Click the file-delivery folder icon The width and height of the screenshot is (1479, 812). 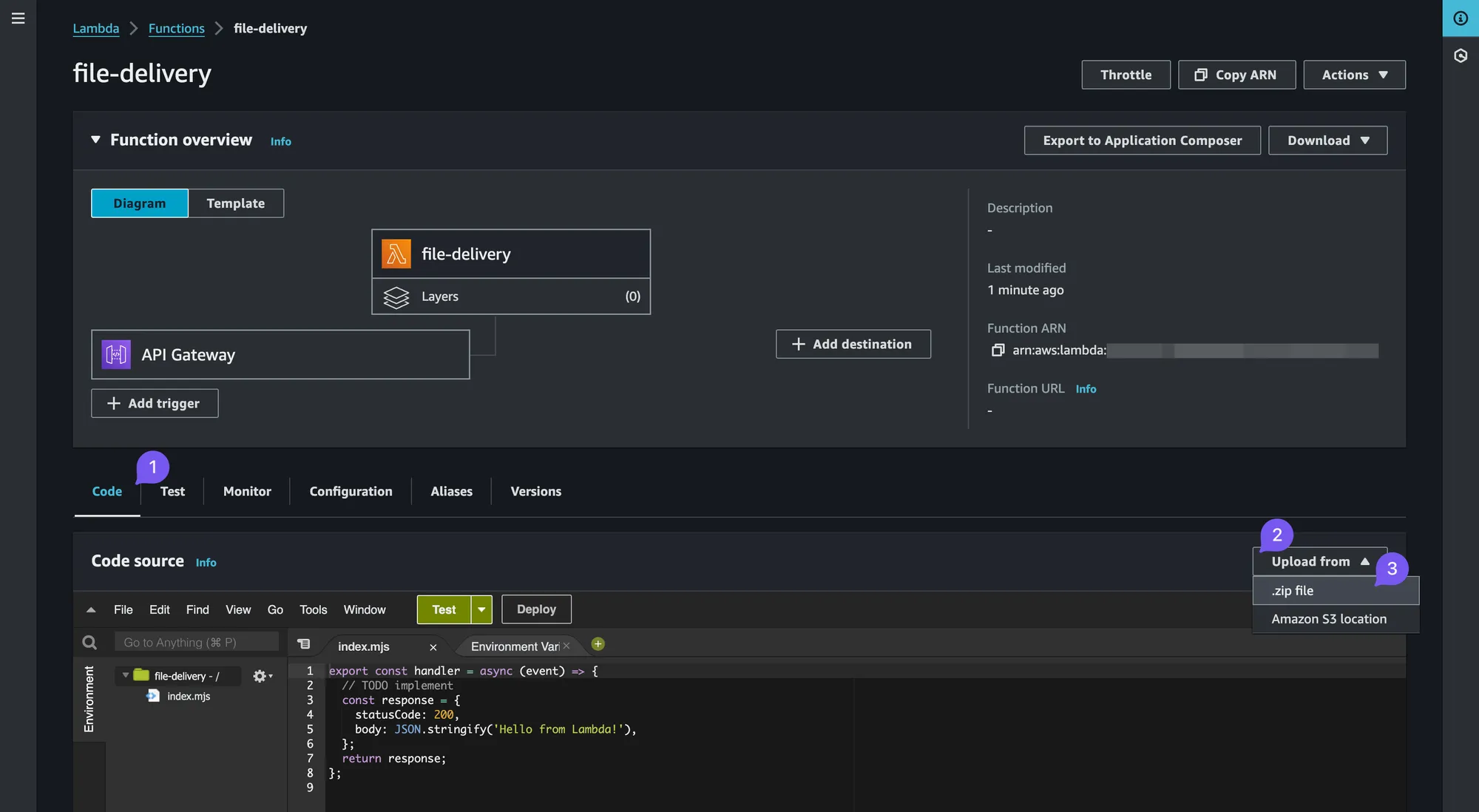coord(141,675)
